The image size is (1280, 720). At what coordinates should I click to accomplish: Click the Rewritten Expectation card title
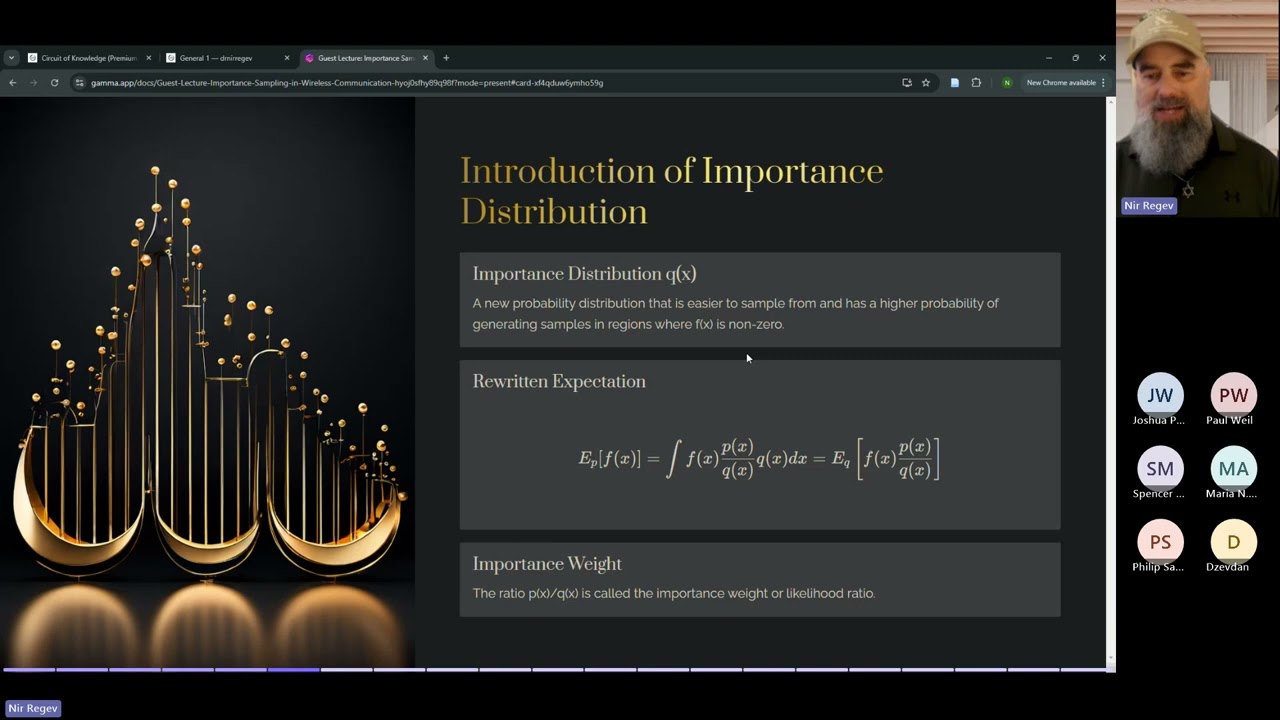[x=559, y=381]
